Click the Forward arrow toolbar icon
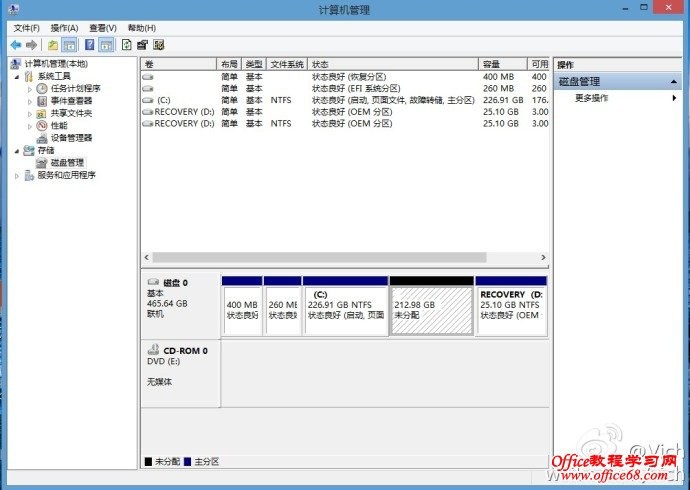The height and width of the screenshot is (490, 690). [x=31, y=45]
